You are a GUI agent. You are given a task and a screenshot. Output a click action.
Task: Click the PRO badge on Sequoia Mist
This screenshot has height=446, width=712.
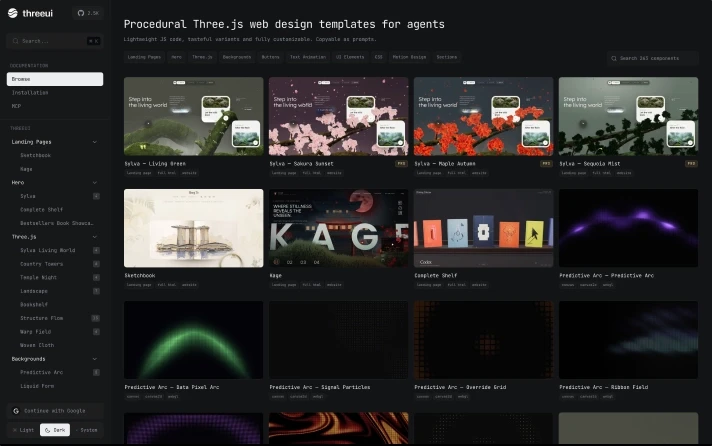pyautogui.click(x=691, y=164)
